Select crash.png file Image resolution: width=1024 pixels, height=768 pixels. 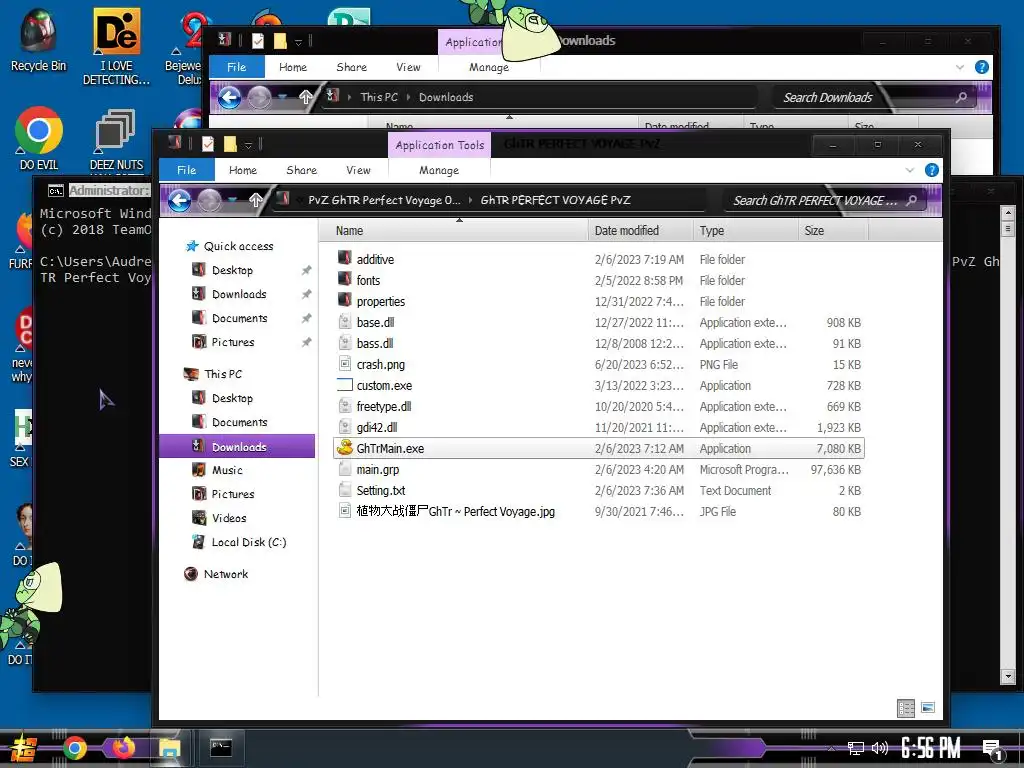click(381, 364)
